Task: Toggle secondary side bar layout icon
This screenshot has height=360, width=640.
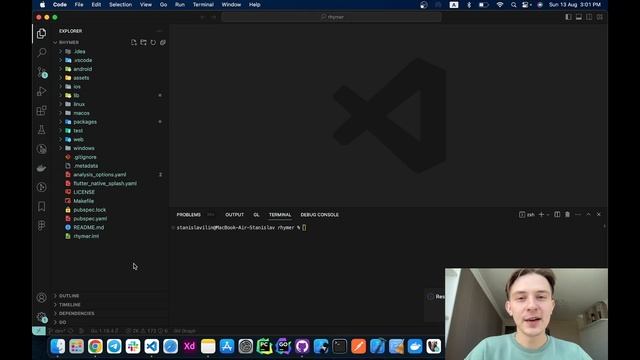Action: pyautogui.click(x=589, y=17)
